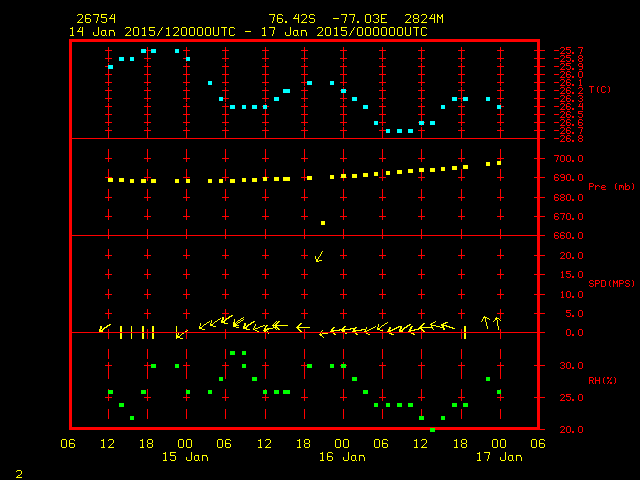Image resolution: width=640 pixels, height=480 pixels.
Task: Select the Pre (mb) axis label
Action: [x=611, y=187]
